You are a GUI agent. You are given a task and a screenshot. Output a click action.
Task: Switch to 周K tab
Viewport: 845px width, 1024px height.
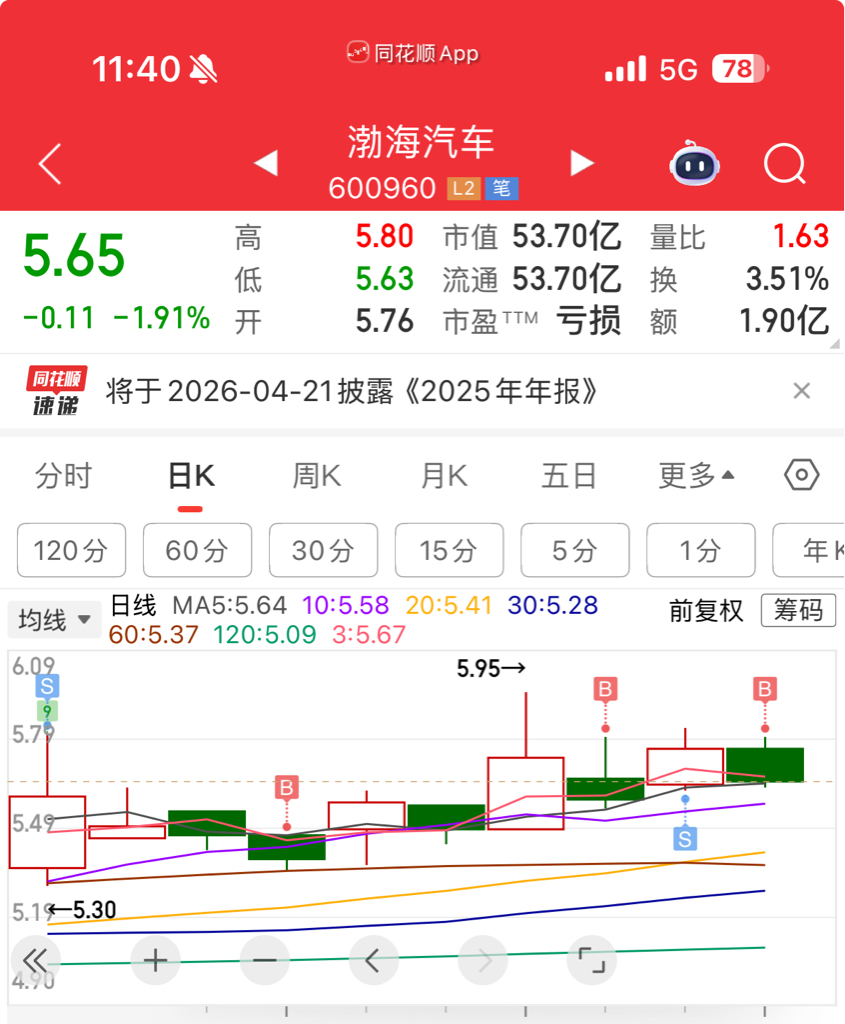317,475
